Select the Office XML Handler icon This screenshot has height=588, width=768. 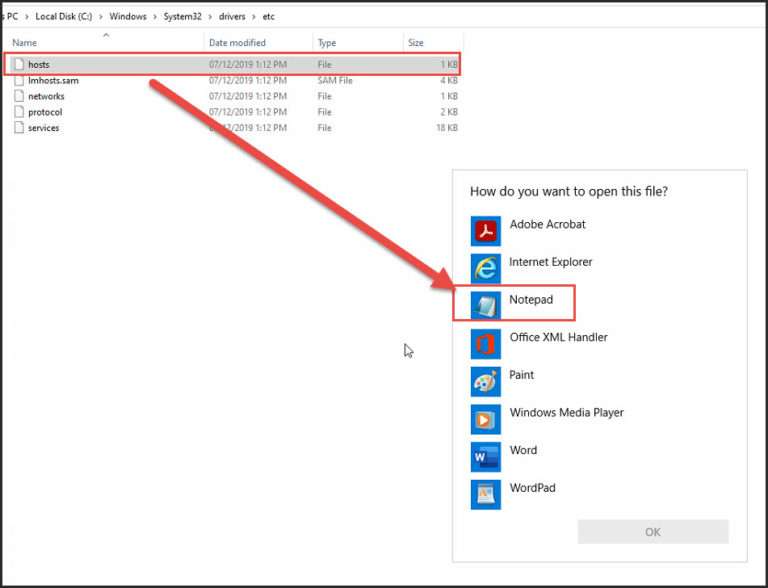coord(485,343)
